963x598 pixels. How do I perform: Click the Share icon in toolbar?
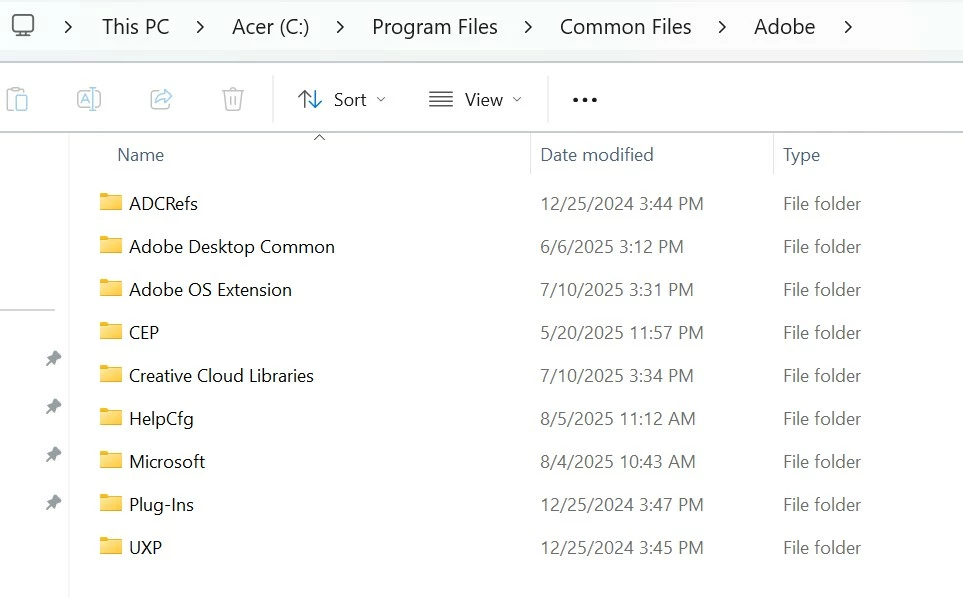tap(161, 99)
